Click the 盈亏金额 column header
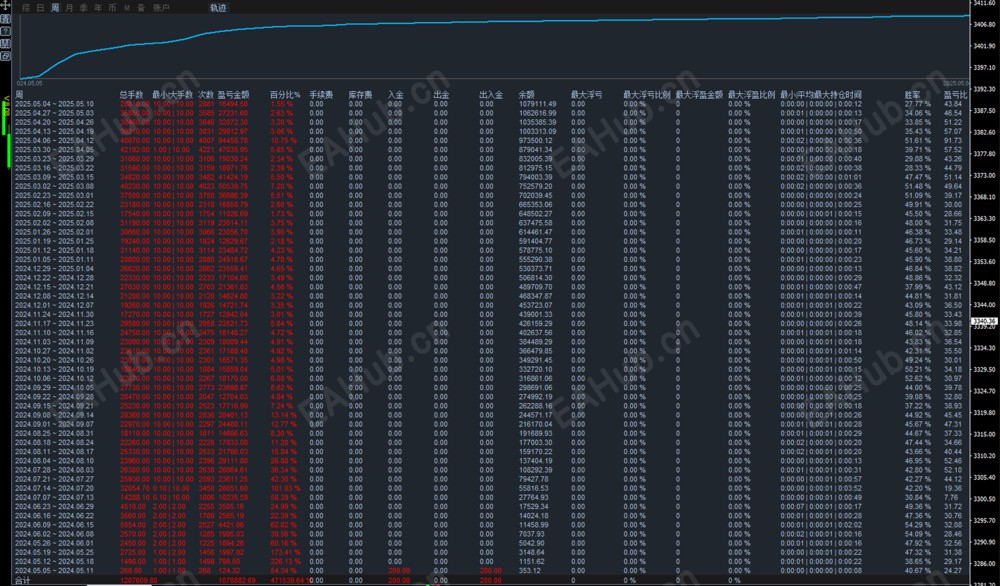Screen dimensions: 1000x586 [x=233, y=94]
